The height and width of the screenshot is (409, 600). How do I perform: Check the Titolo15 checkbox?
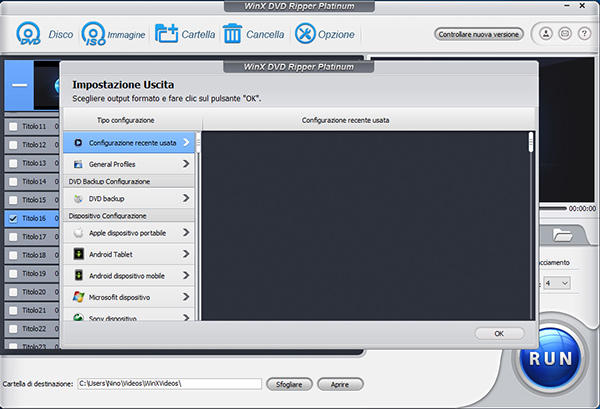(x=13, y=200)
